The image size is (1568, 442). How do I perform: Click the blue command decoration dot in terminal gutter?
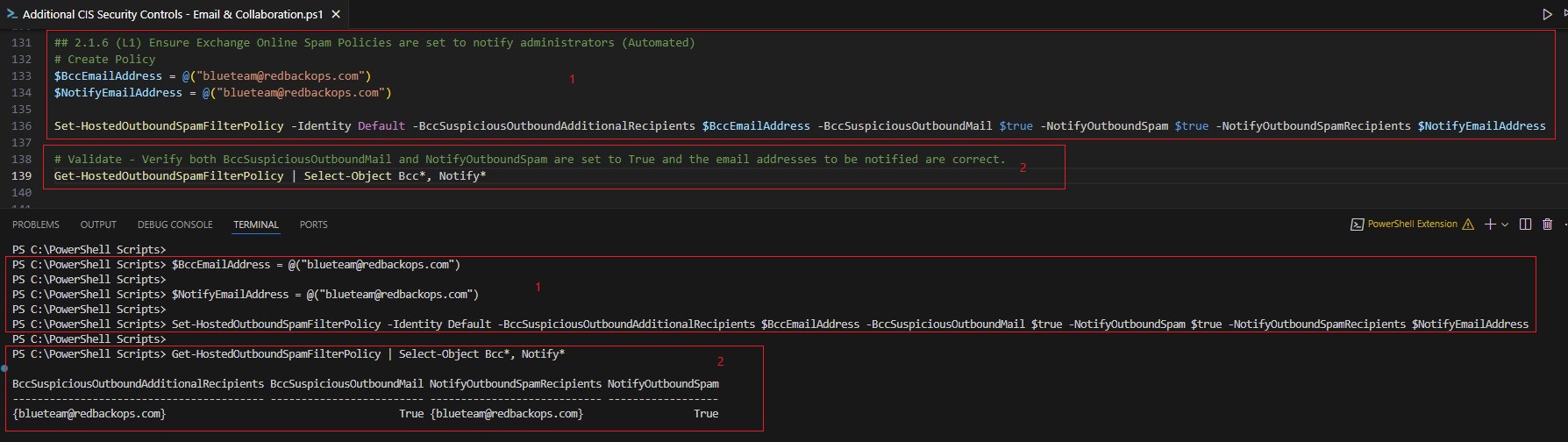(4, 368)
